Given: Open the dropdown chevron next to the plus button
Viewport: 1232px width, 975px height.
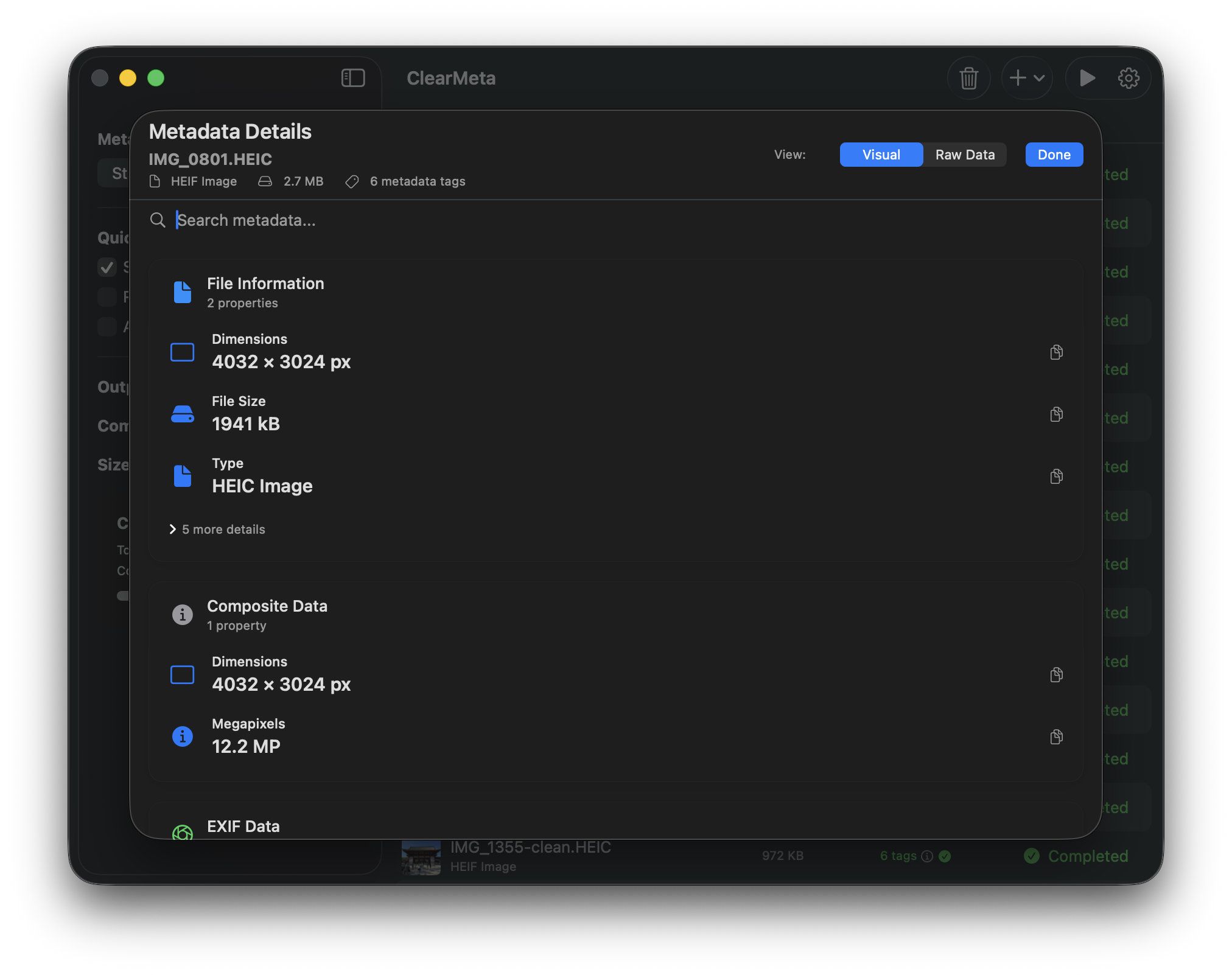Looking at the screenshot, I should pos(1040,78).
